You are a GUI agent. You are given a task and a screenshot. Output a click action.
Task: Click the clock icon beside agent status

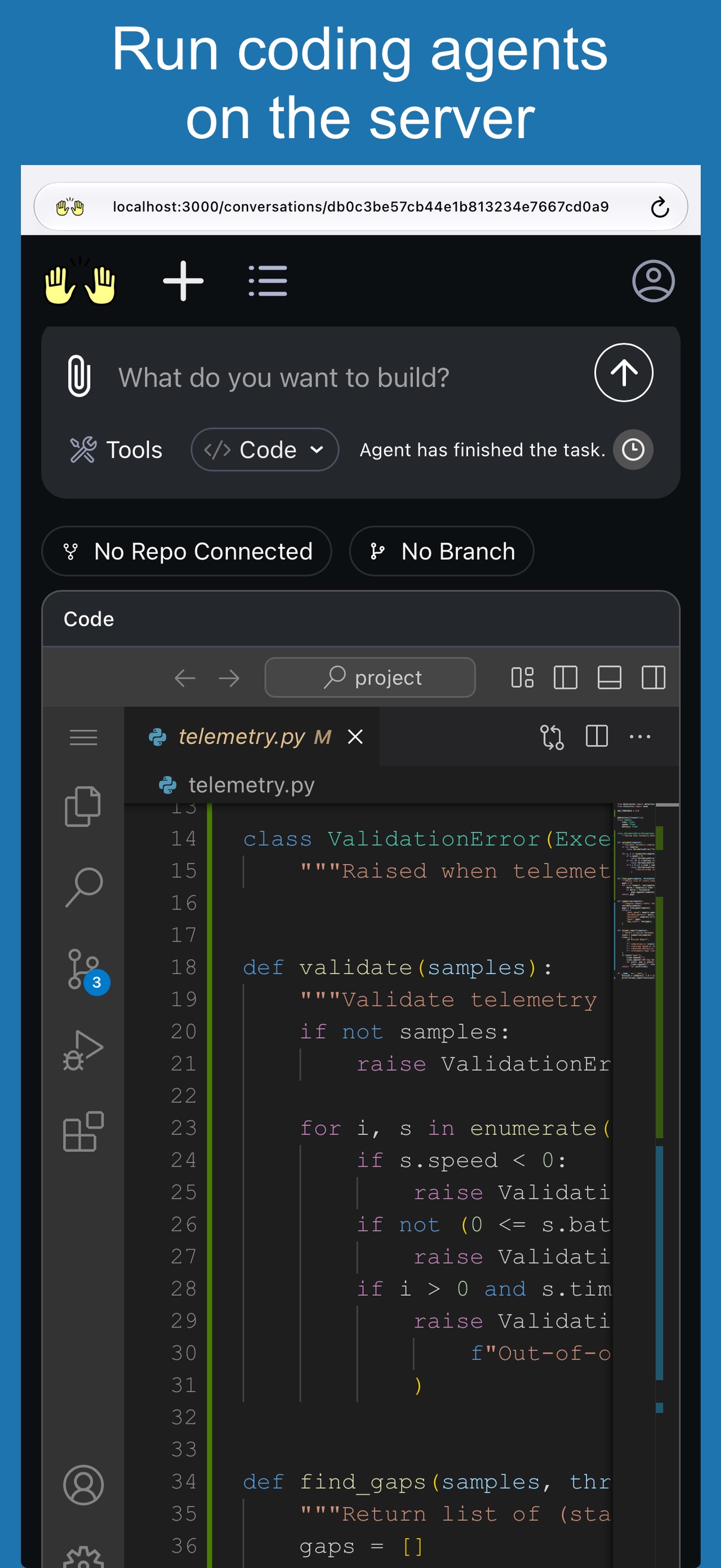(633, 450)
